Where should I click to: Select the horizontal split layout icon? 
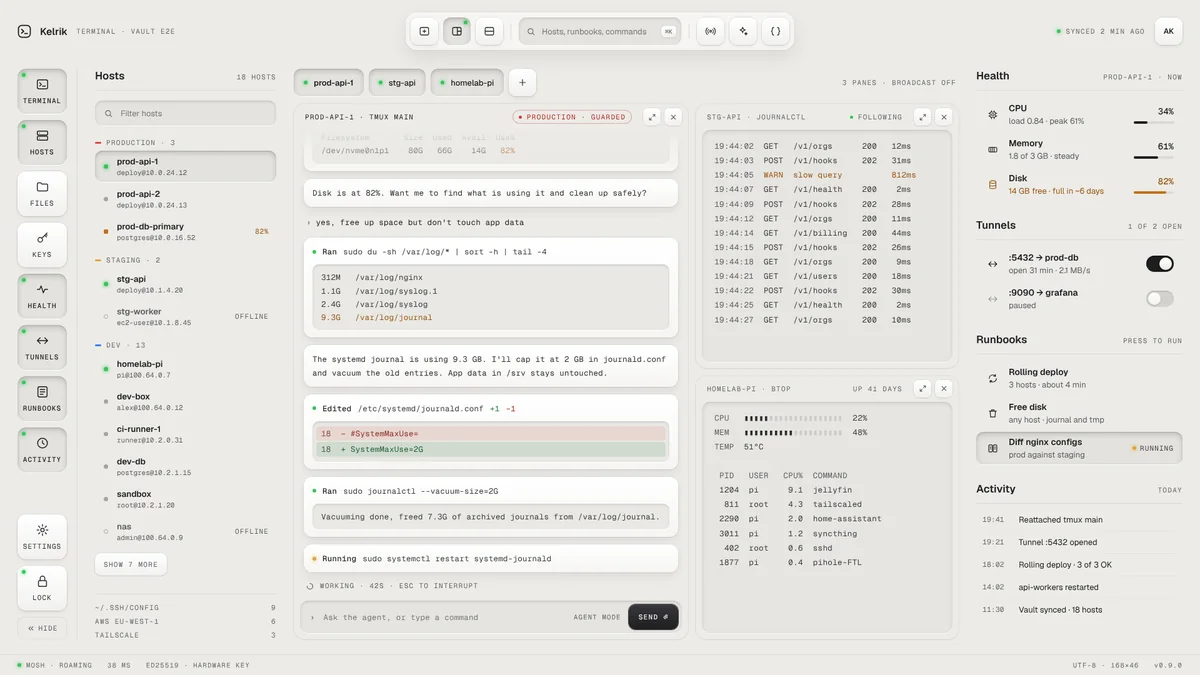point(489,31)
